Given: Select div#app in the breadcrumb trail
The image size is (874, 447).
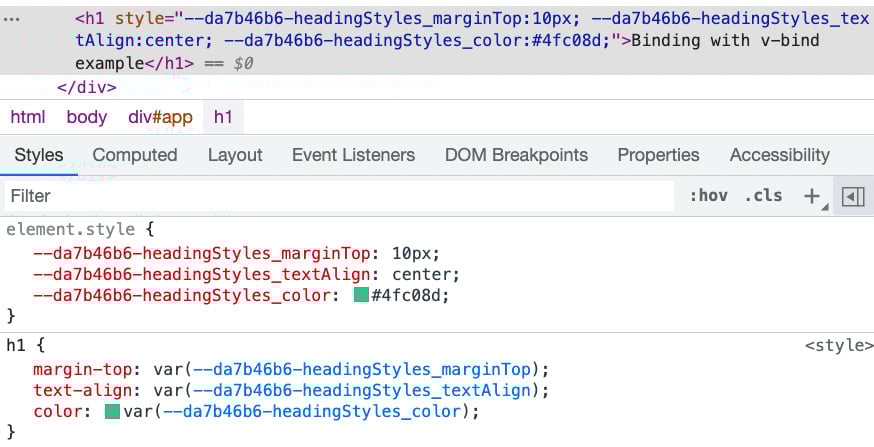Looking at the screenshot, I should 160,117.
